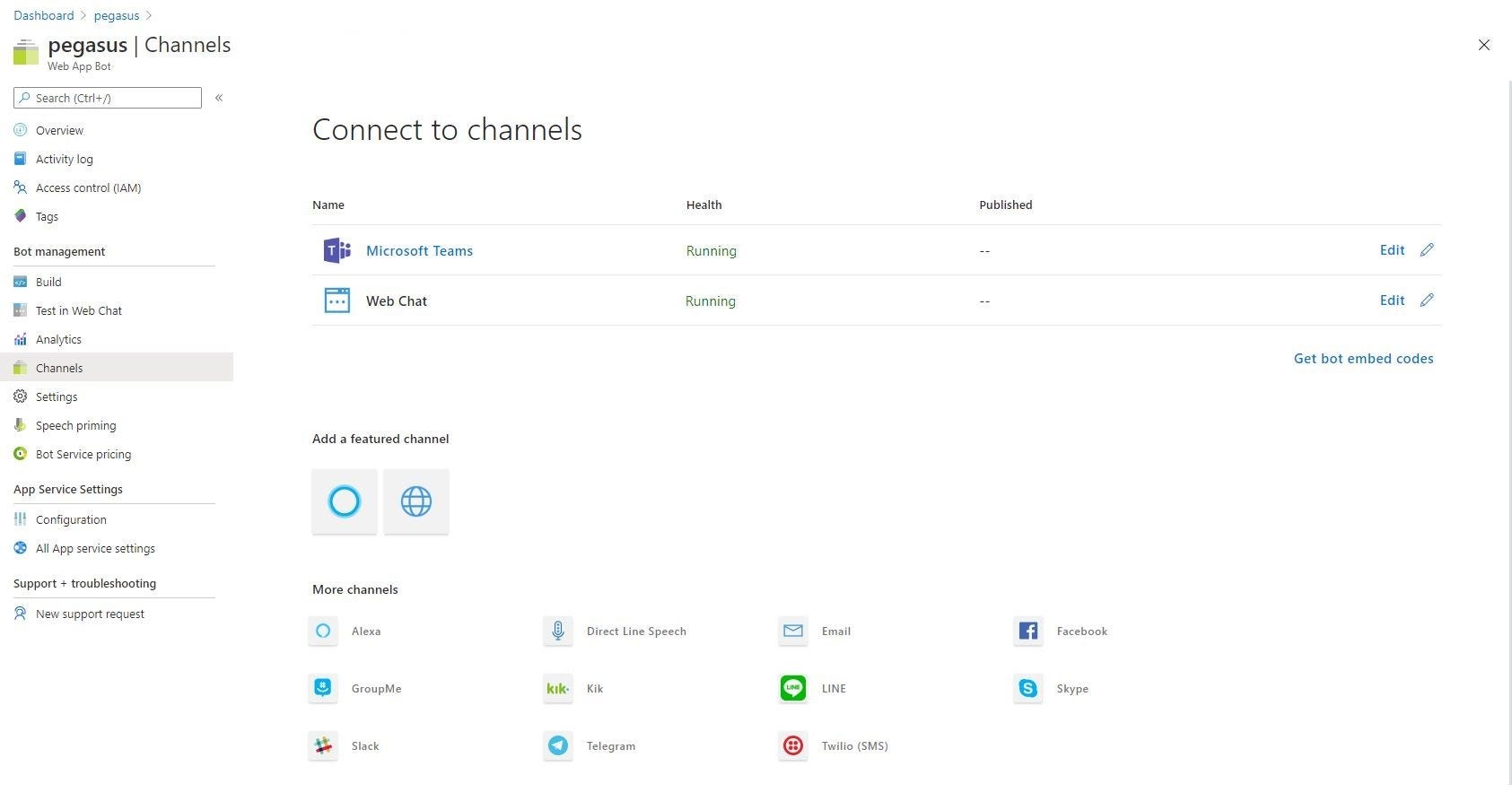Click the Telegram channel label
Viewport: 1512px width, 810px height.
[x=611, y=746]
